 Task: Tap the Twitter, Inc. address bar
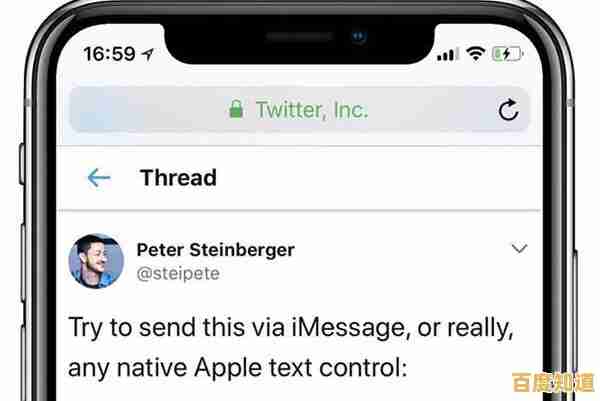click(x=299, y=109)
